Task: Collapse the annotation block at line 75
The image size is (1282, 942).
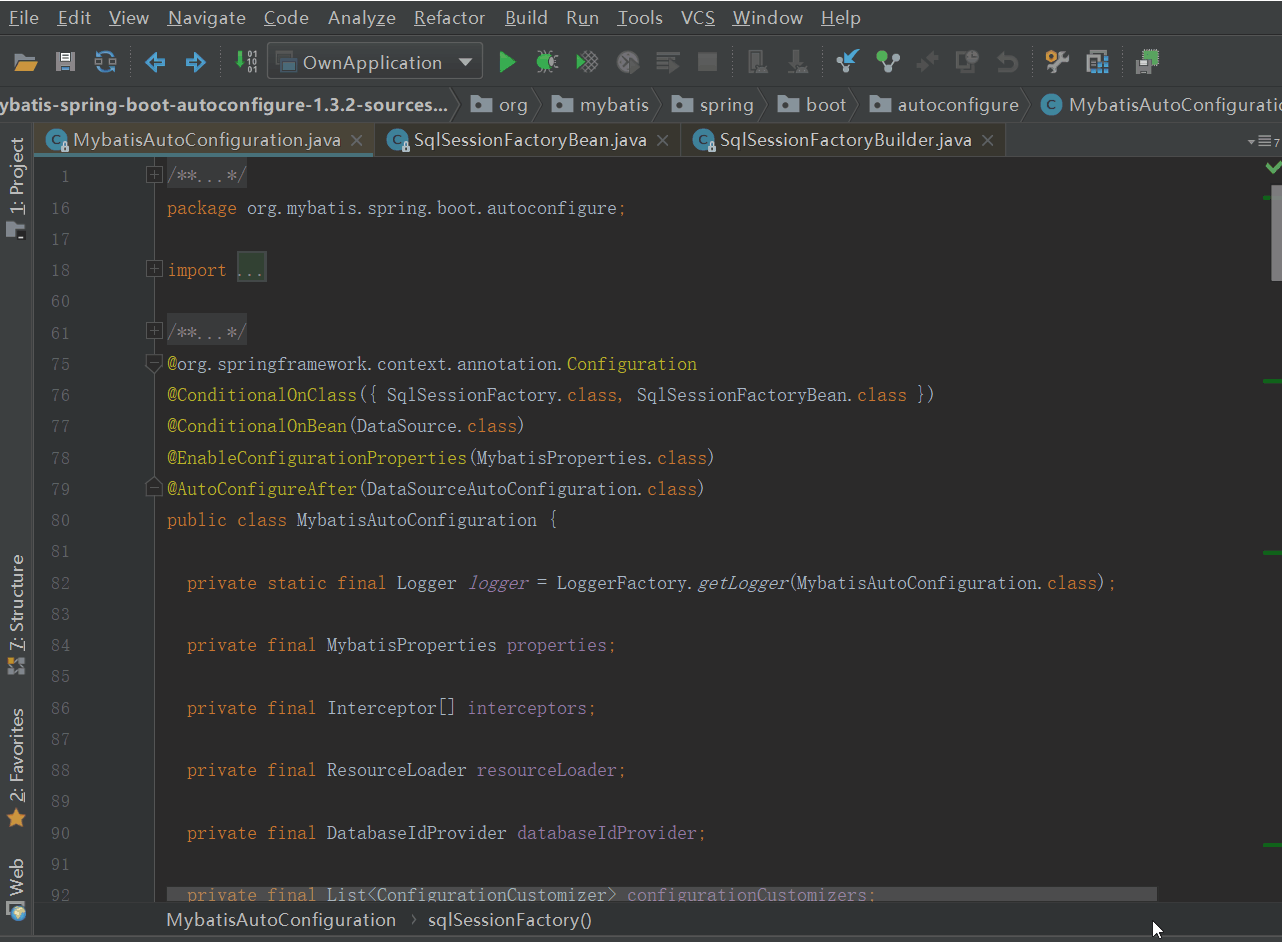Action: point(154,363)
